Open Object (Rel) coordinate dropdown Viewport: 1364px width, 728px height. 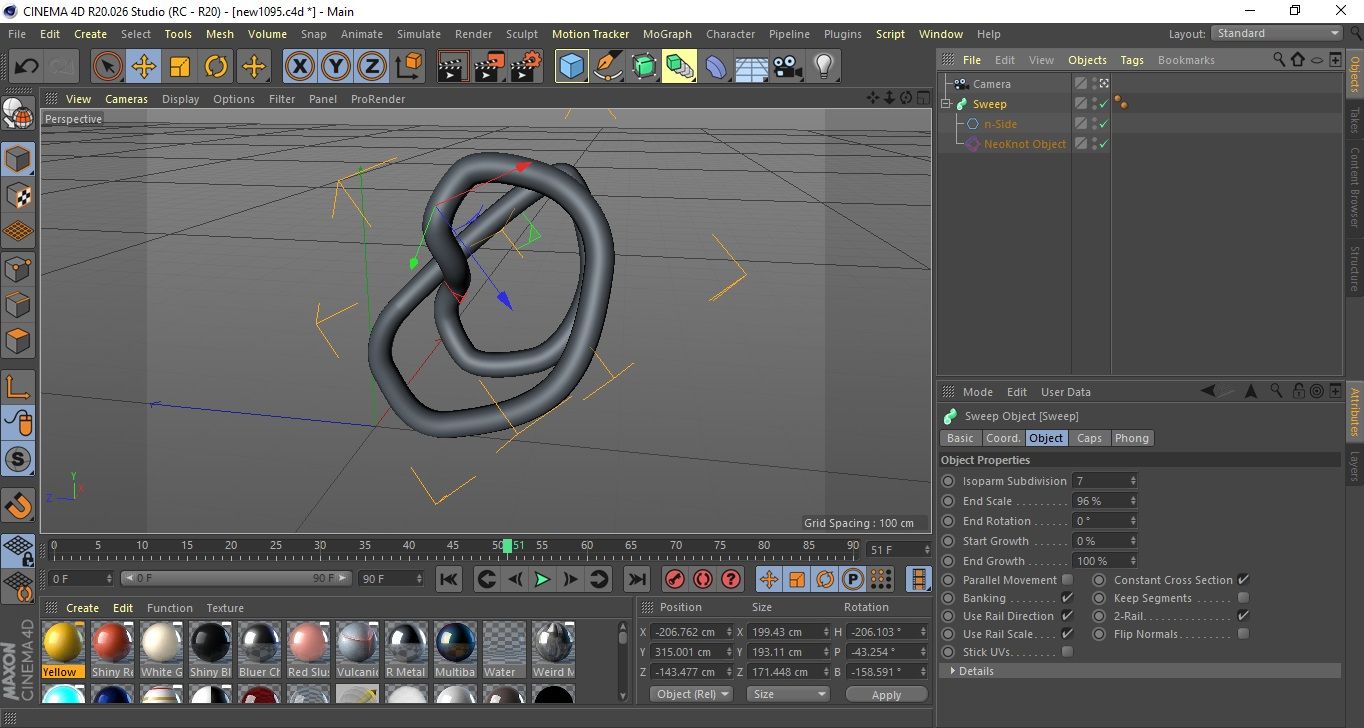click(691, 694)
